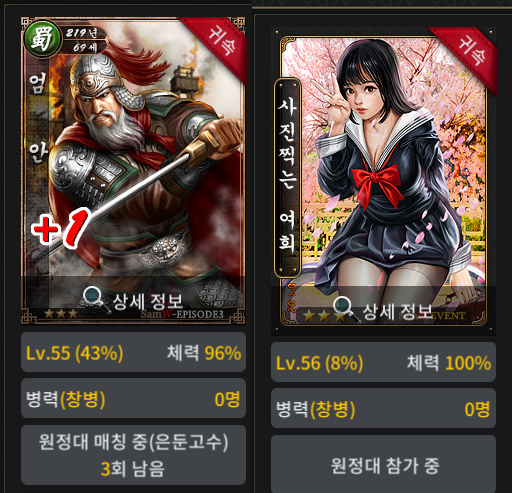Click 원정대 매칭 중(은둔고수) status box
The width and height of the screenshot is (512, 493).
click(133, 455)
